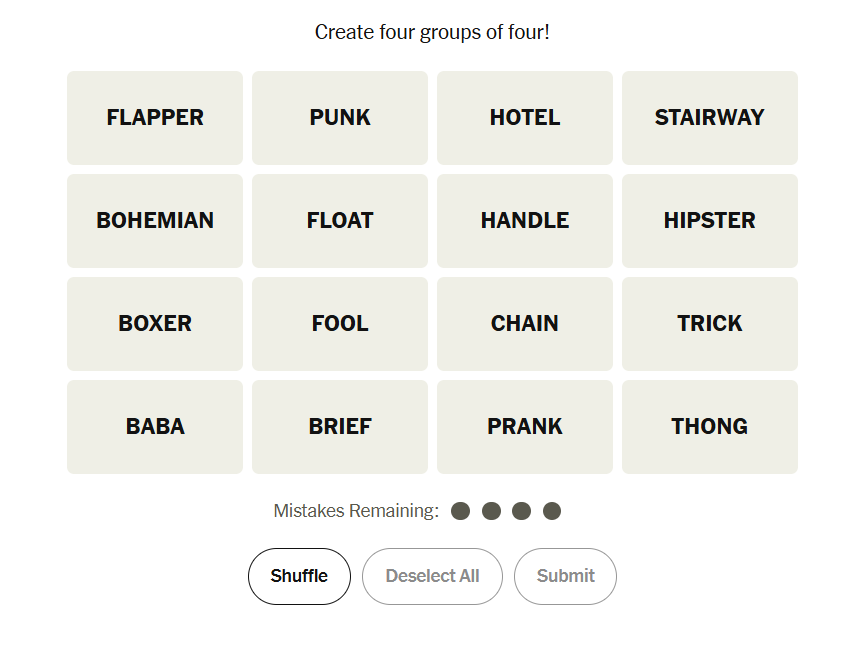Pick the HIPSTER word tile
Screen dimensions: 860x651
[x=710, y=221]
